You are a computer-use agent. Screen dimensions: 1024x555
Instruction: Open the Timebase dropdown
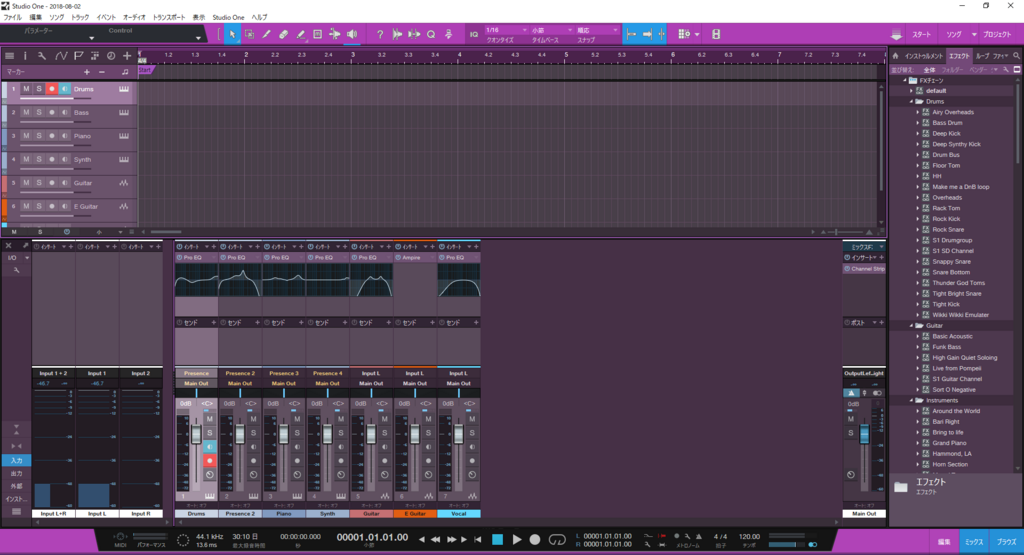tap(551, 30)
